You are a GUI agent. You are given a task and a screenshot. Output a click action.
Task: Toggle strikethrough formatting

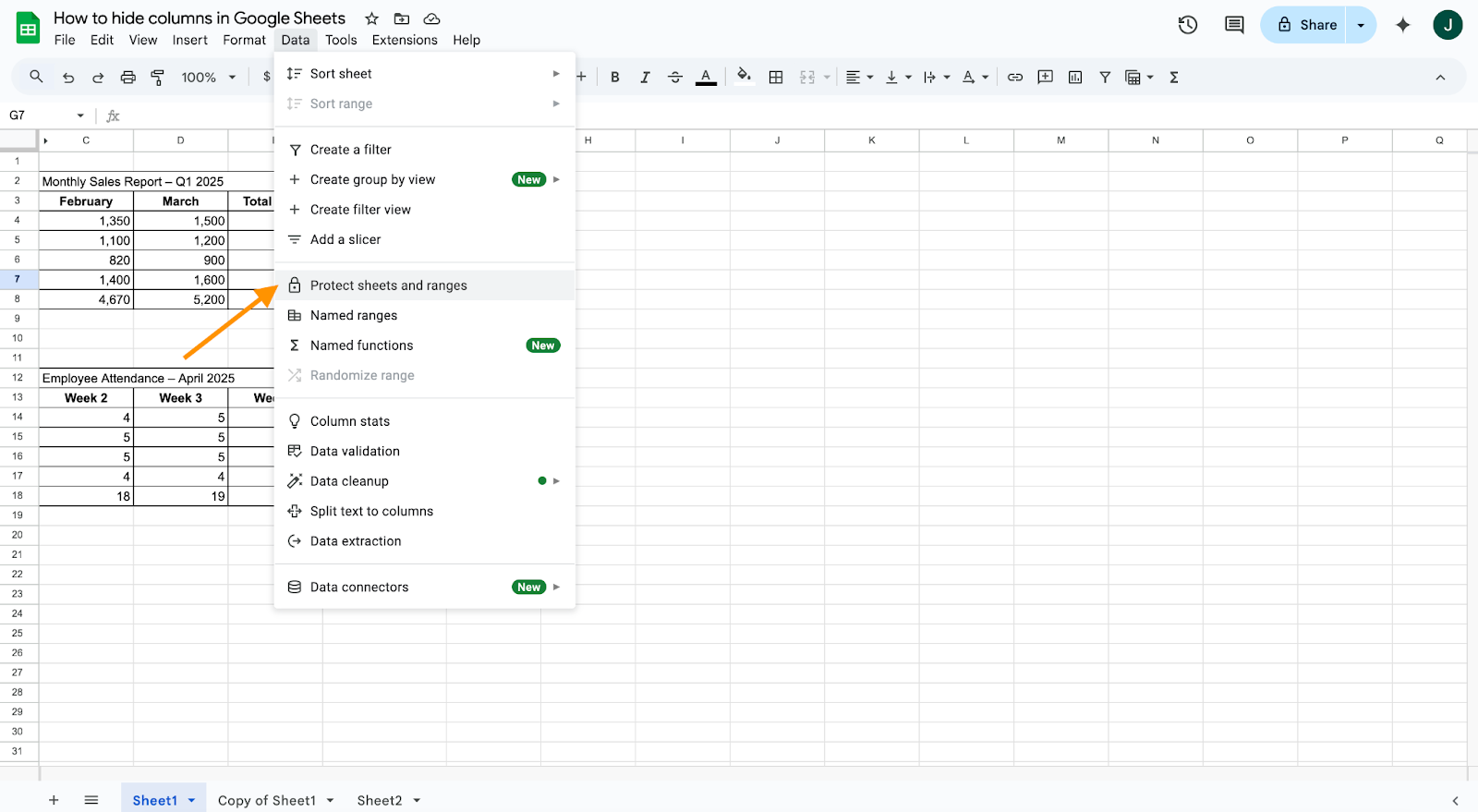(675, 78)
